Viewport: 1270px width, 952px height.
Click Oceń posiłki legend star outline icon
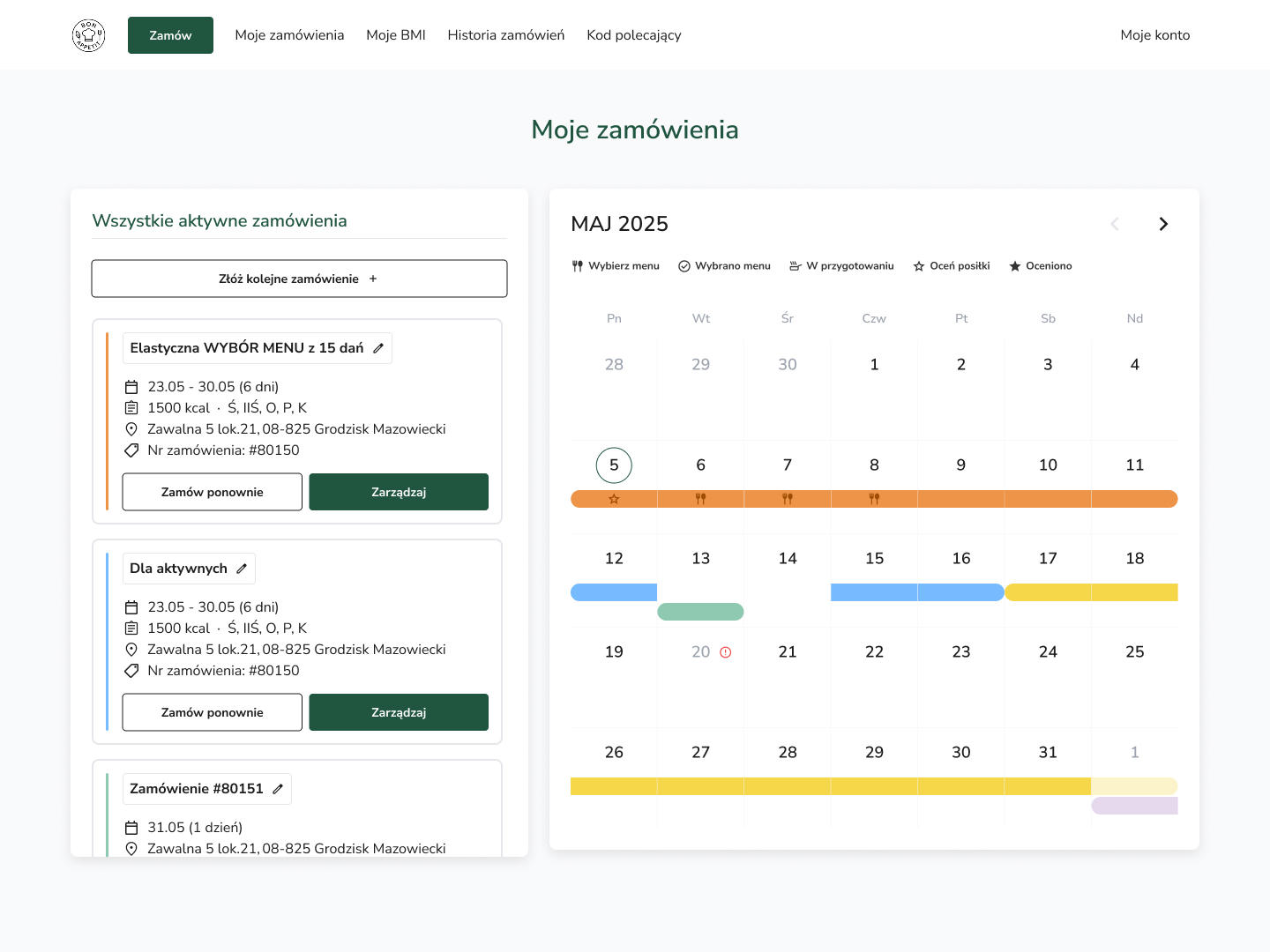919,266
